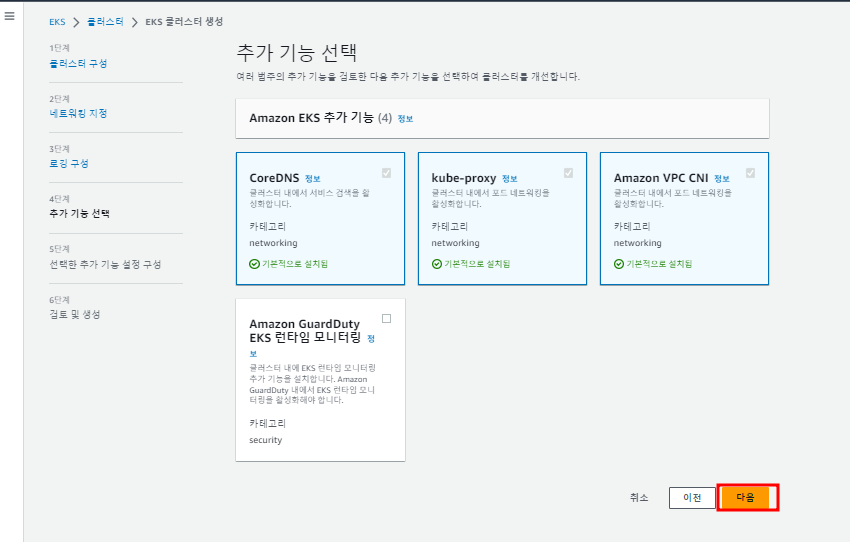Click the kube-proxy card title
Viewport: 850px width, 542px height.
[x=464, y=178]
